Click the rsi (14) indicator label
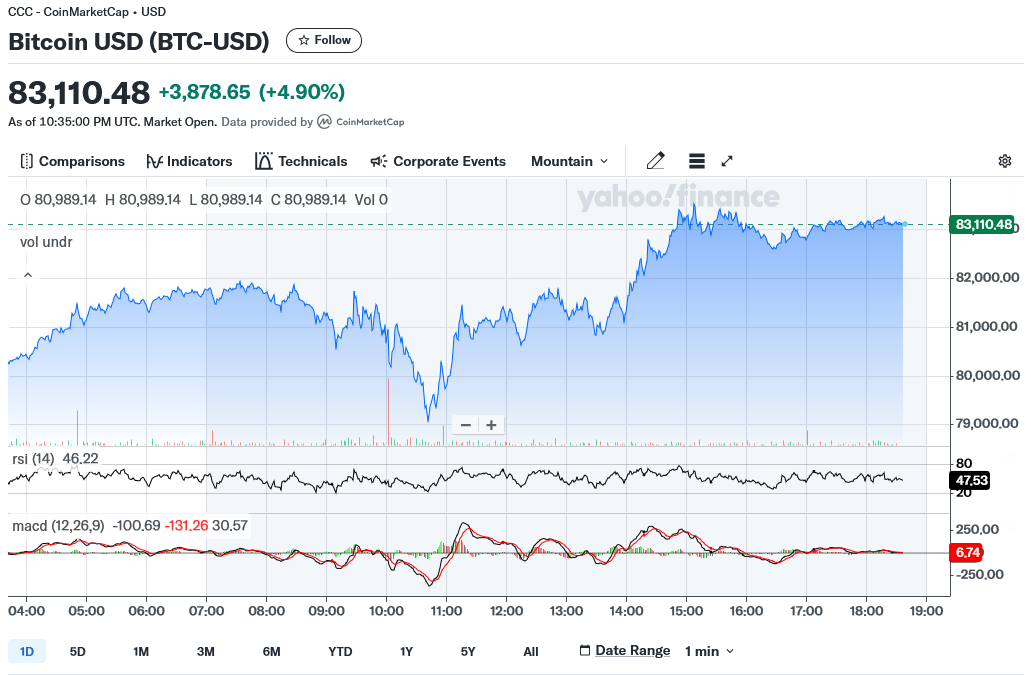1031x675 pixels. (33, 459)
